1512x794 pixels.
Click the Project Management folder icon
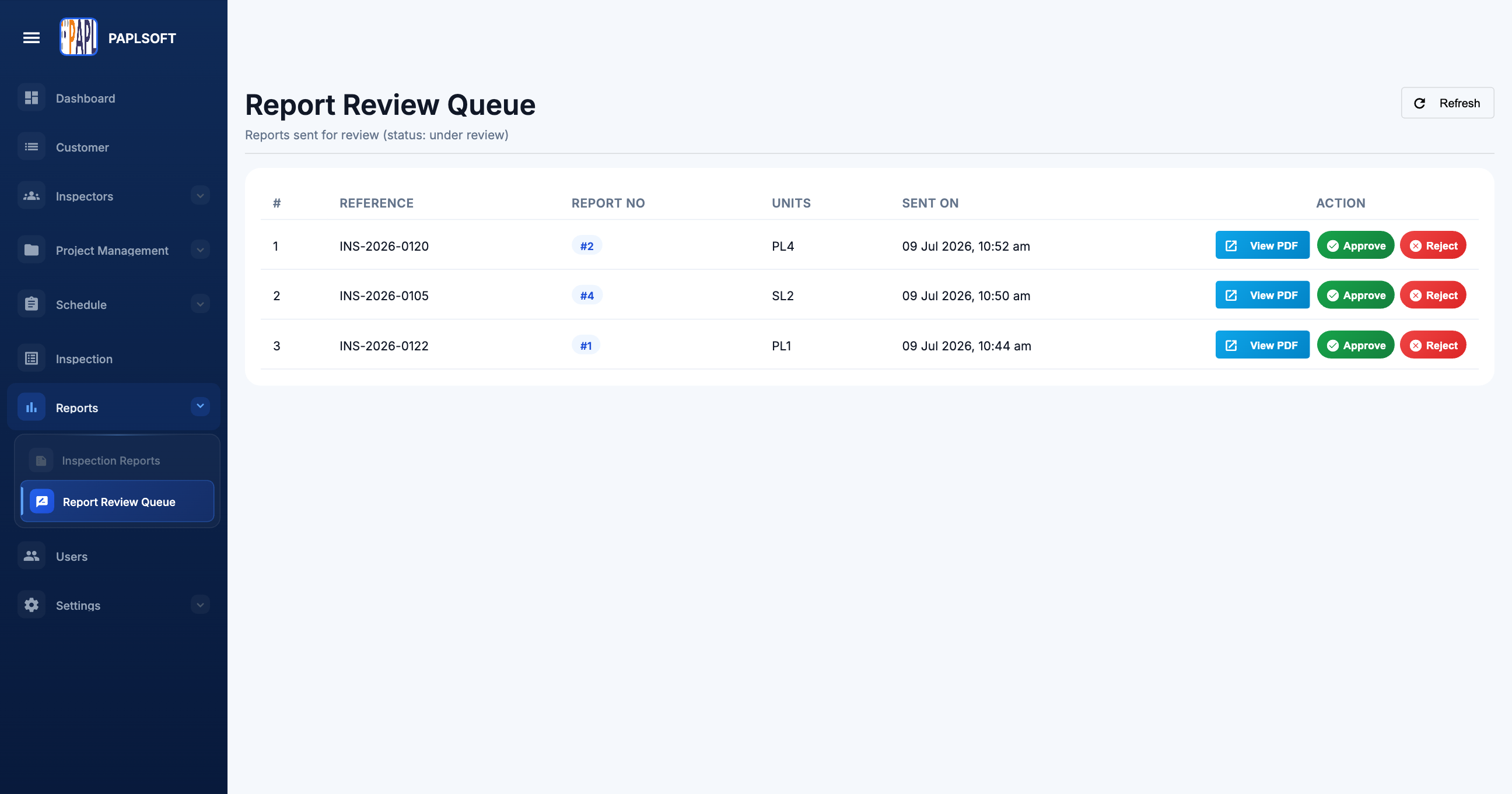coord(32,251)
